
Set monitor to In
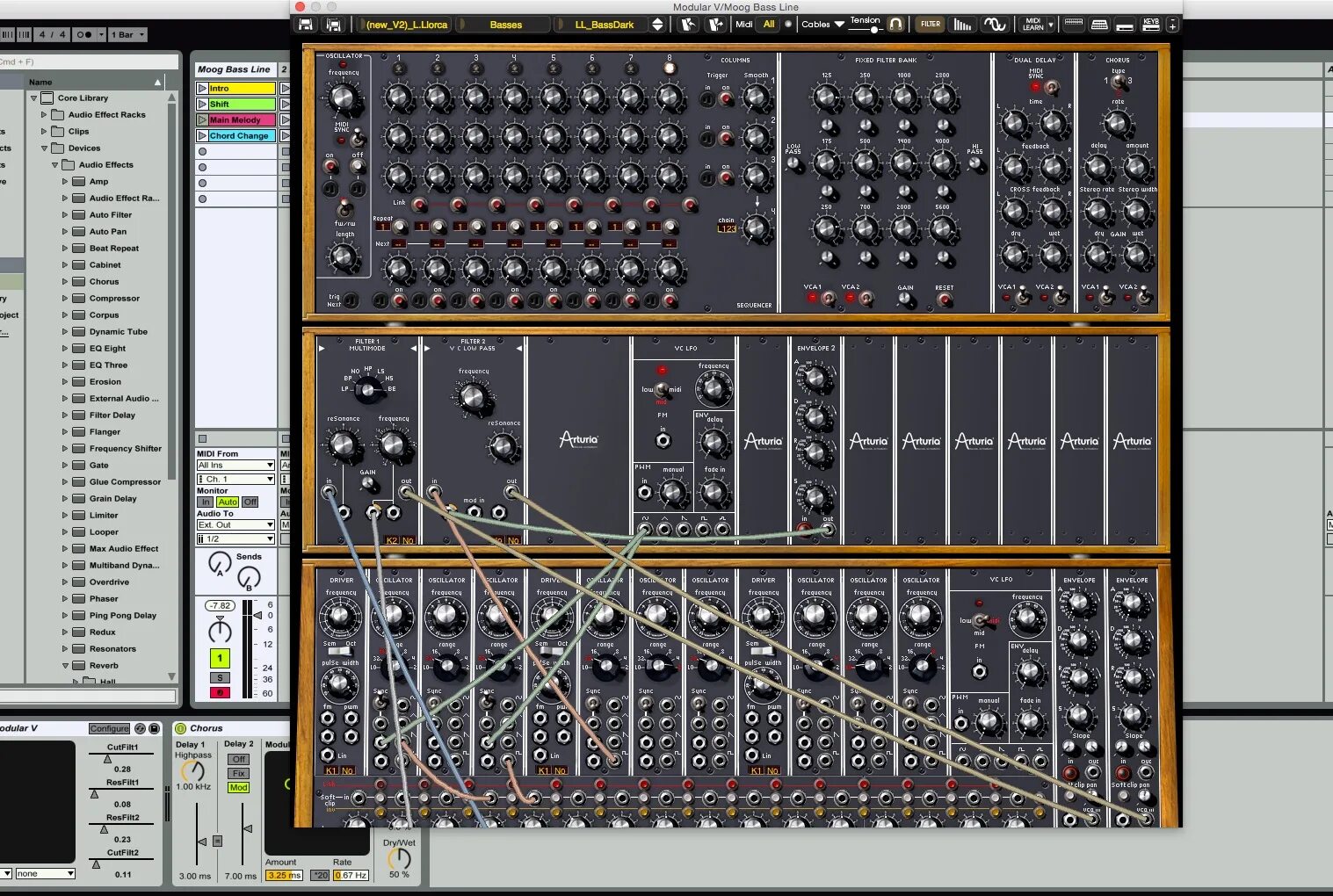[x=206, y=502]
